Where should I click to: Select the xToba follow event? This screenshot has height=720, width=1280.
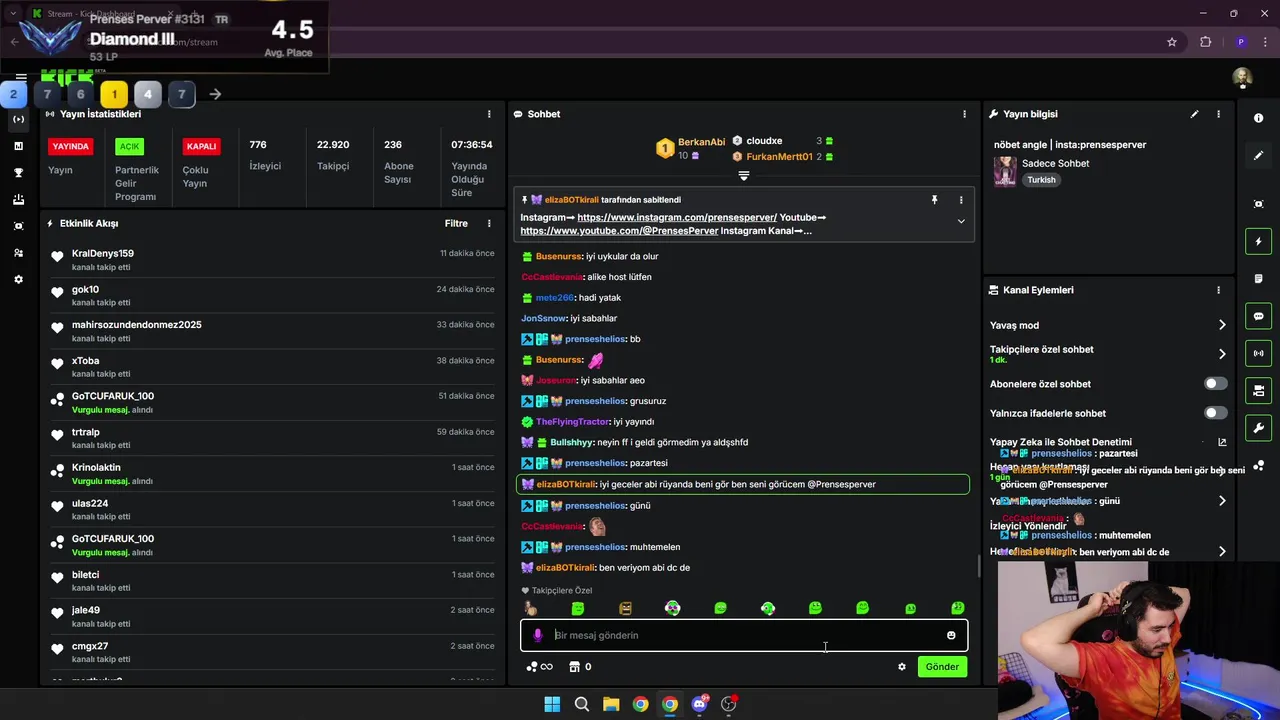point(273,367)
